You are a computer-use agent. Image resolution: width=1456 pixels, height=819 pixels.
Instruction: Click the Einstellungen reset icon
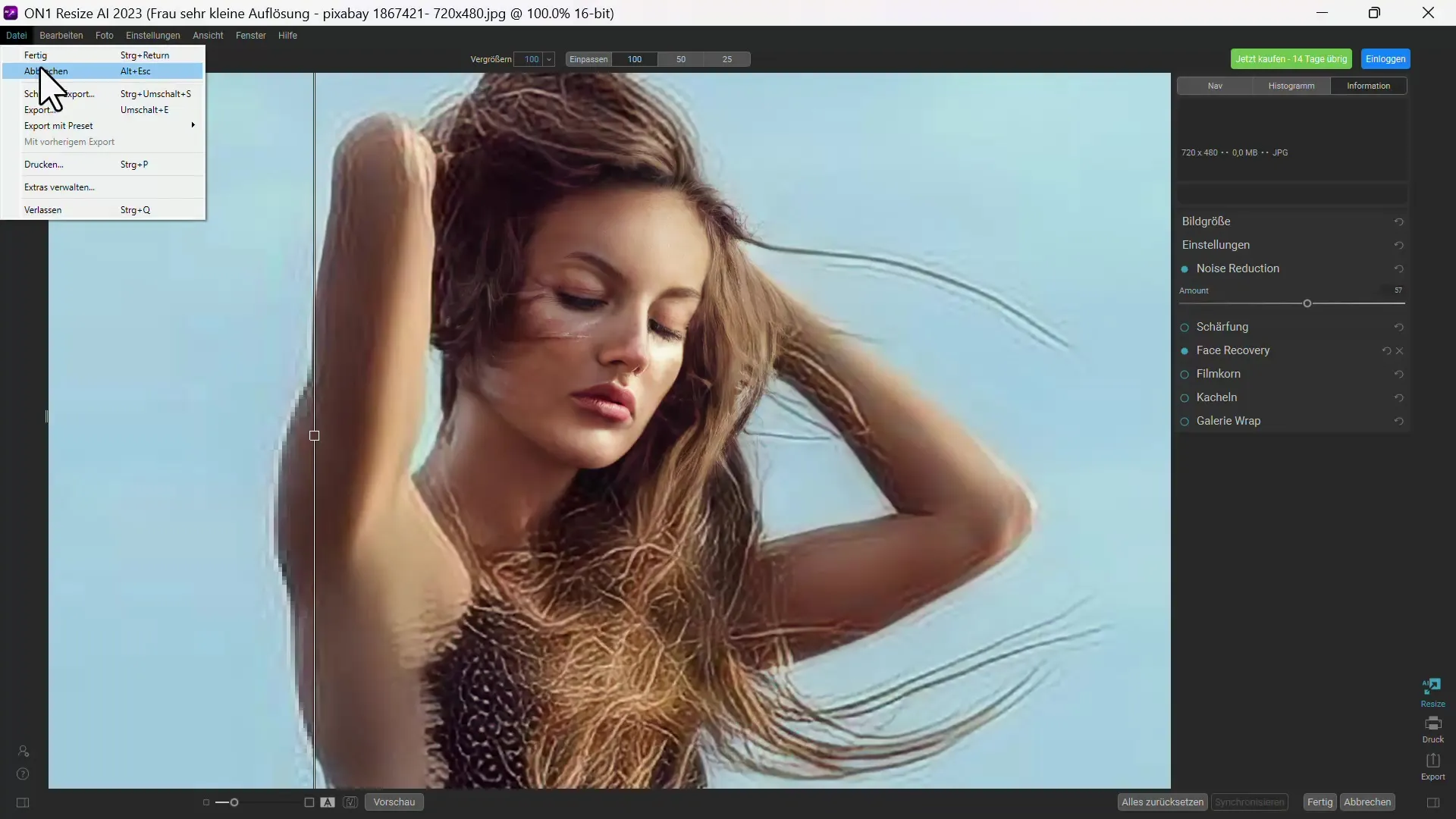click(x=1400, y=245)
